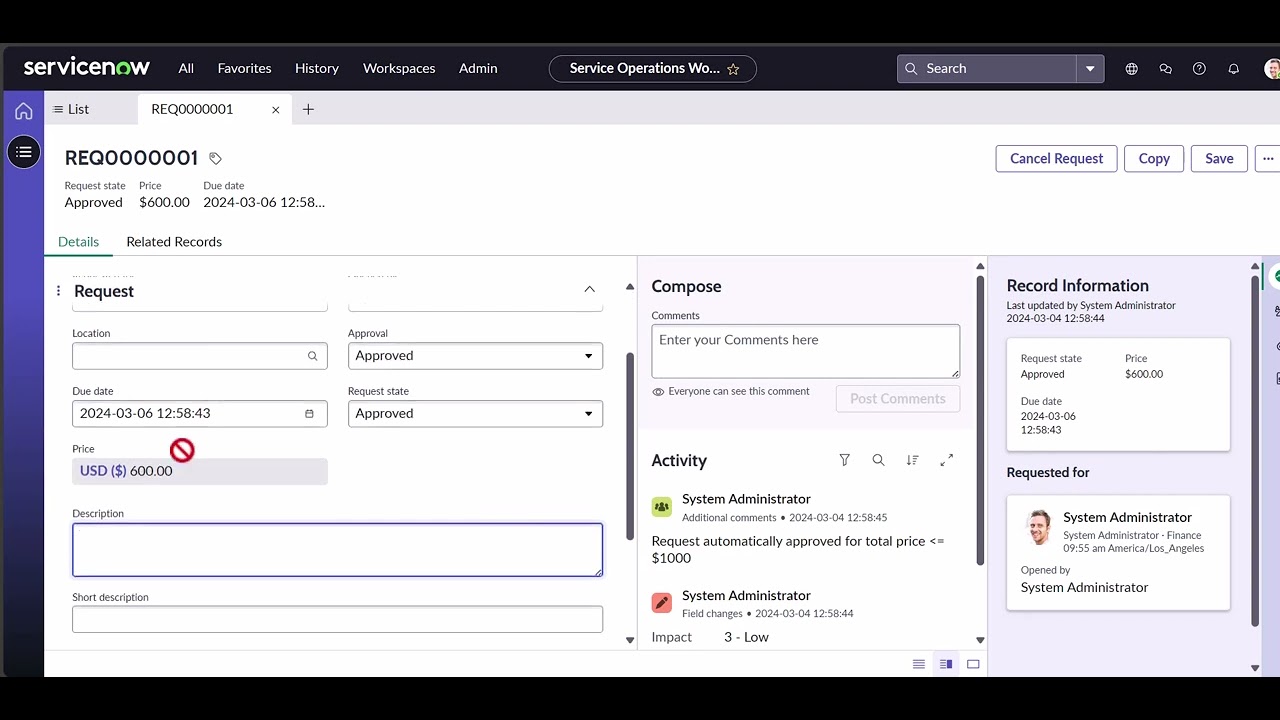Image resolution: width=1280 pixels, height=720 pixels.
Task: Open the help question mark icon
Action: 1200,69
